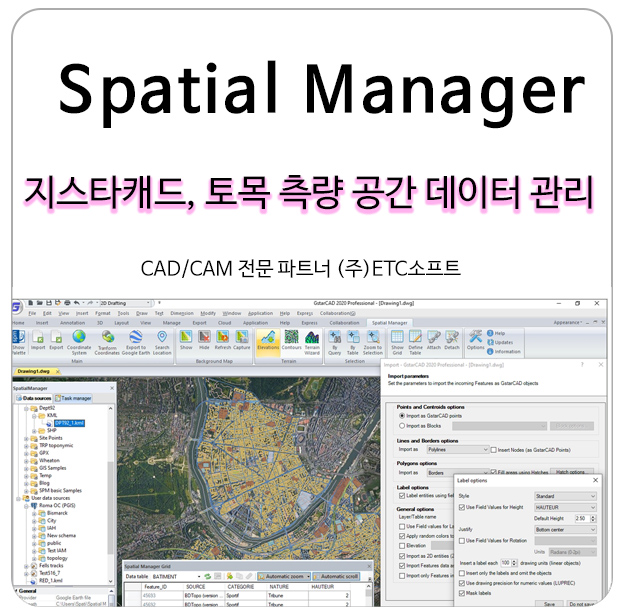Click the Export icon in the Main ribbon group
The image size is (624, 615).
point(56,340)
